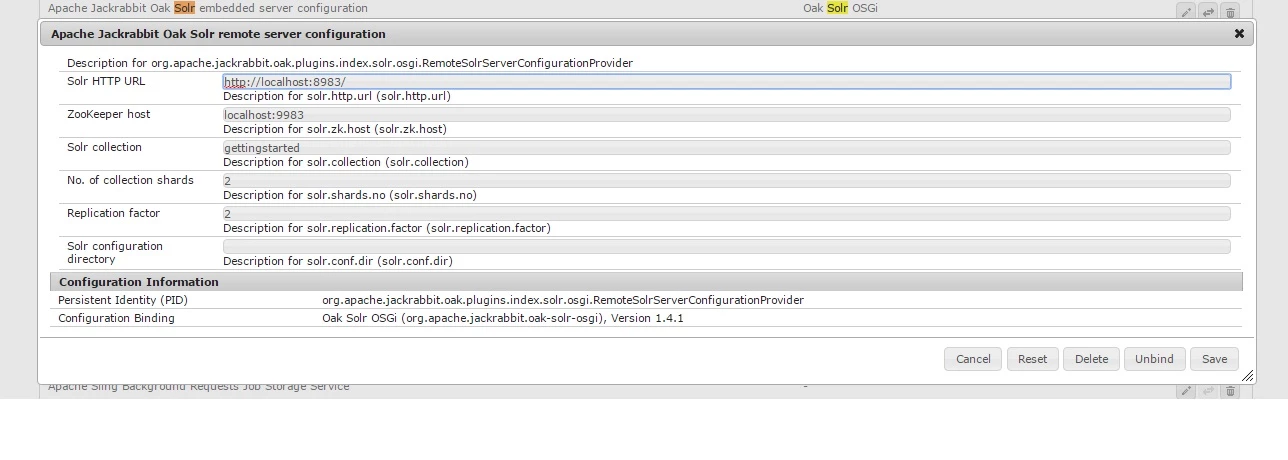Click description text for solr.zk.host
Screen dimensions: 1288x460
pyautogui.click(x=335, y=129)
